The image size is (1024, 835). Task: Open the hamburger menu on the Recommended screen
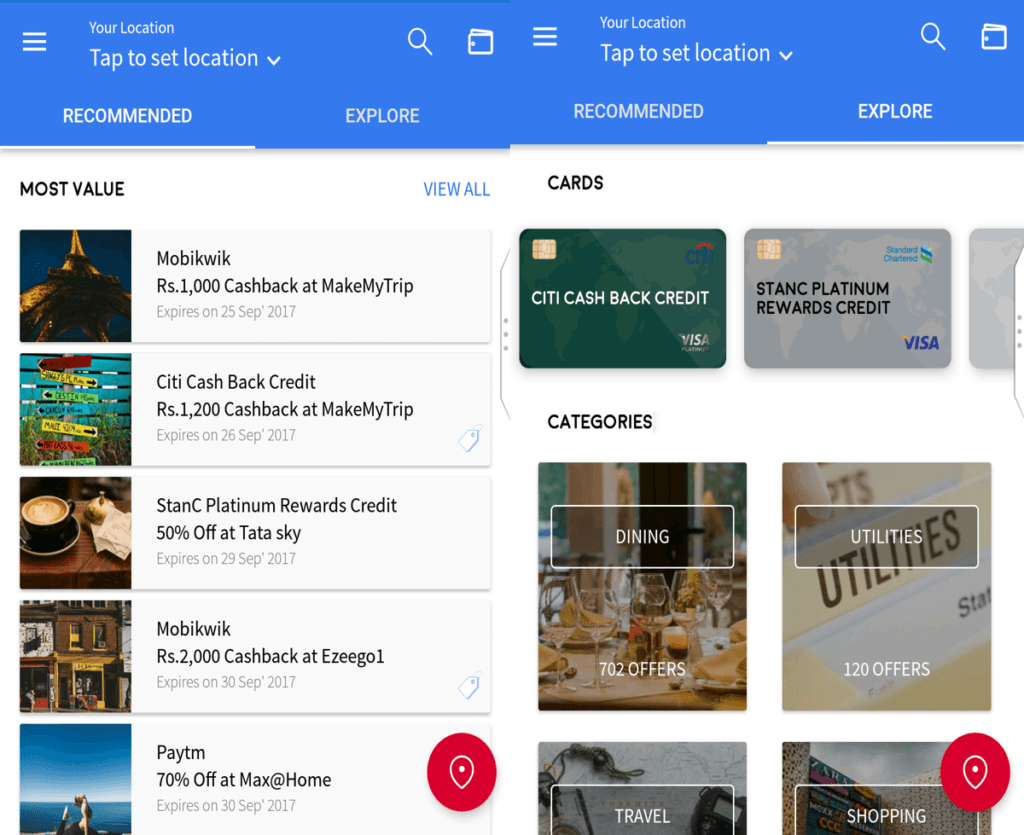(35, 42)
